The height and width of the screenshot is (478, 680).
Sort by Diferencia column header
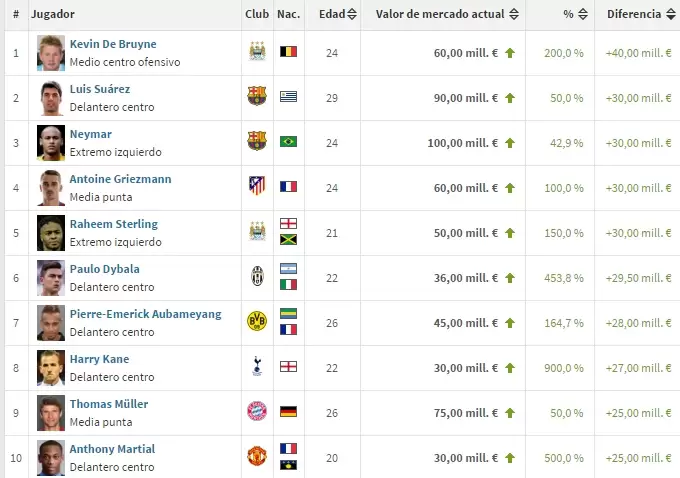pos(639,14)
